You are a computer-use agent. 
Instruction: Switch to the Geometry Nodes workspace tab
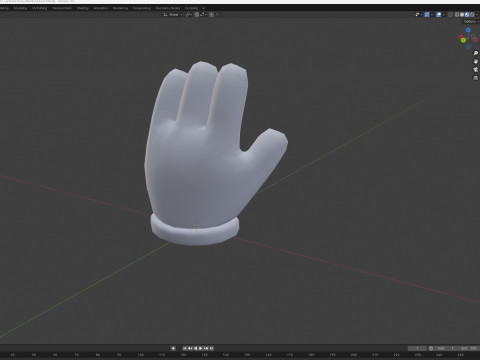168,8
